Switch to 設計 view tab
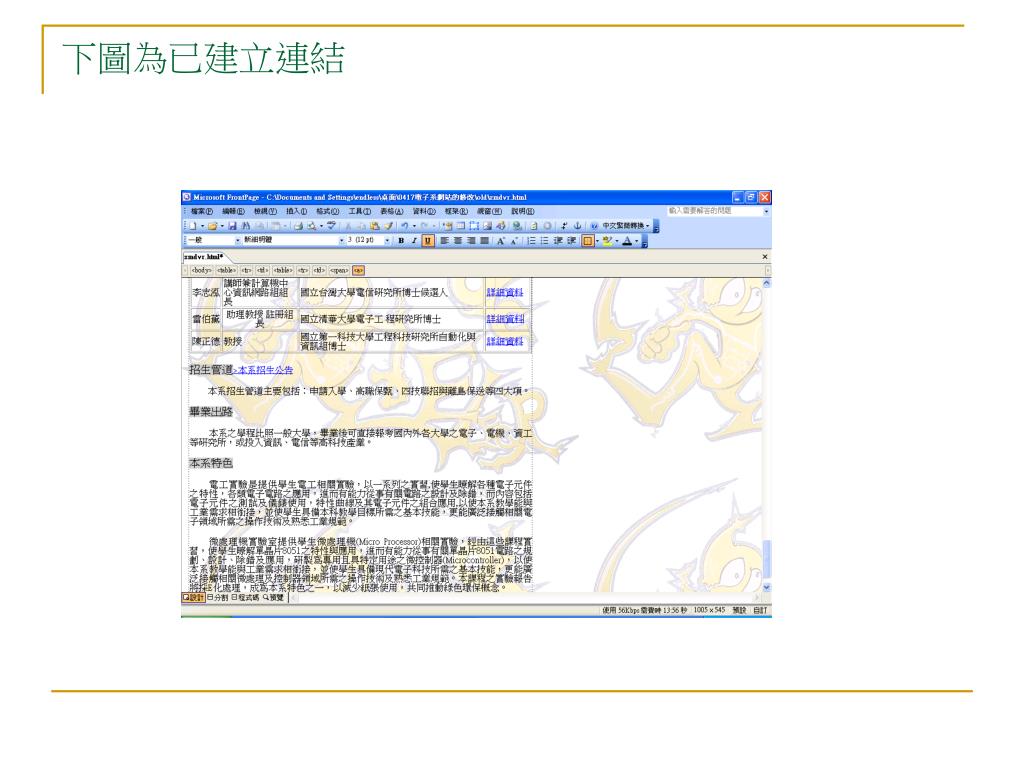The height and width of the screenshot is (768, 1024). click(x=194, y=598)
